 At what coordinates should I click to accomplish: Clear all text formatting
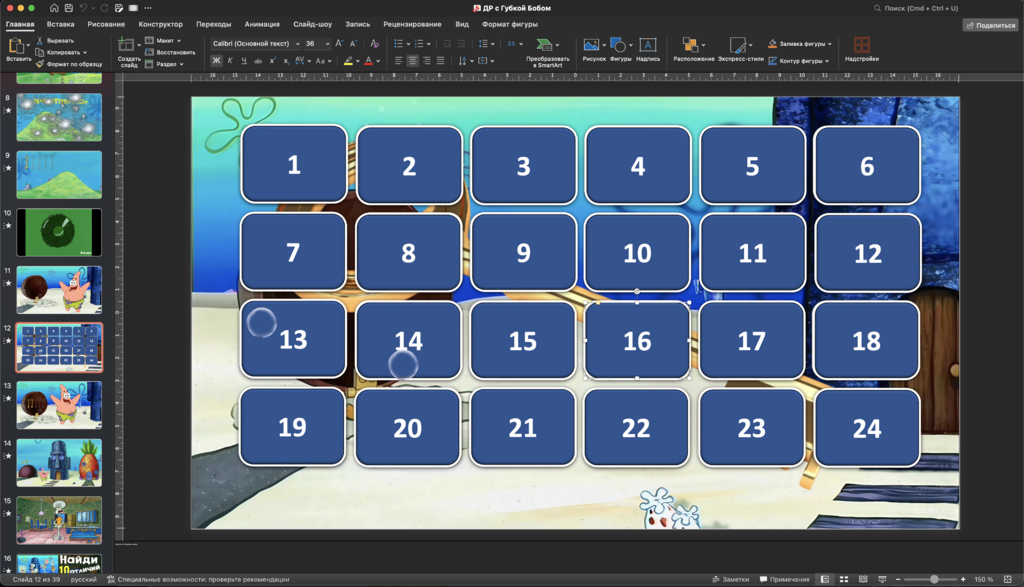click(374, 44)
